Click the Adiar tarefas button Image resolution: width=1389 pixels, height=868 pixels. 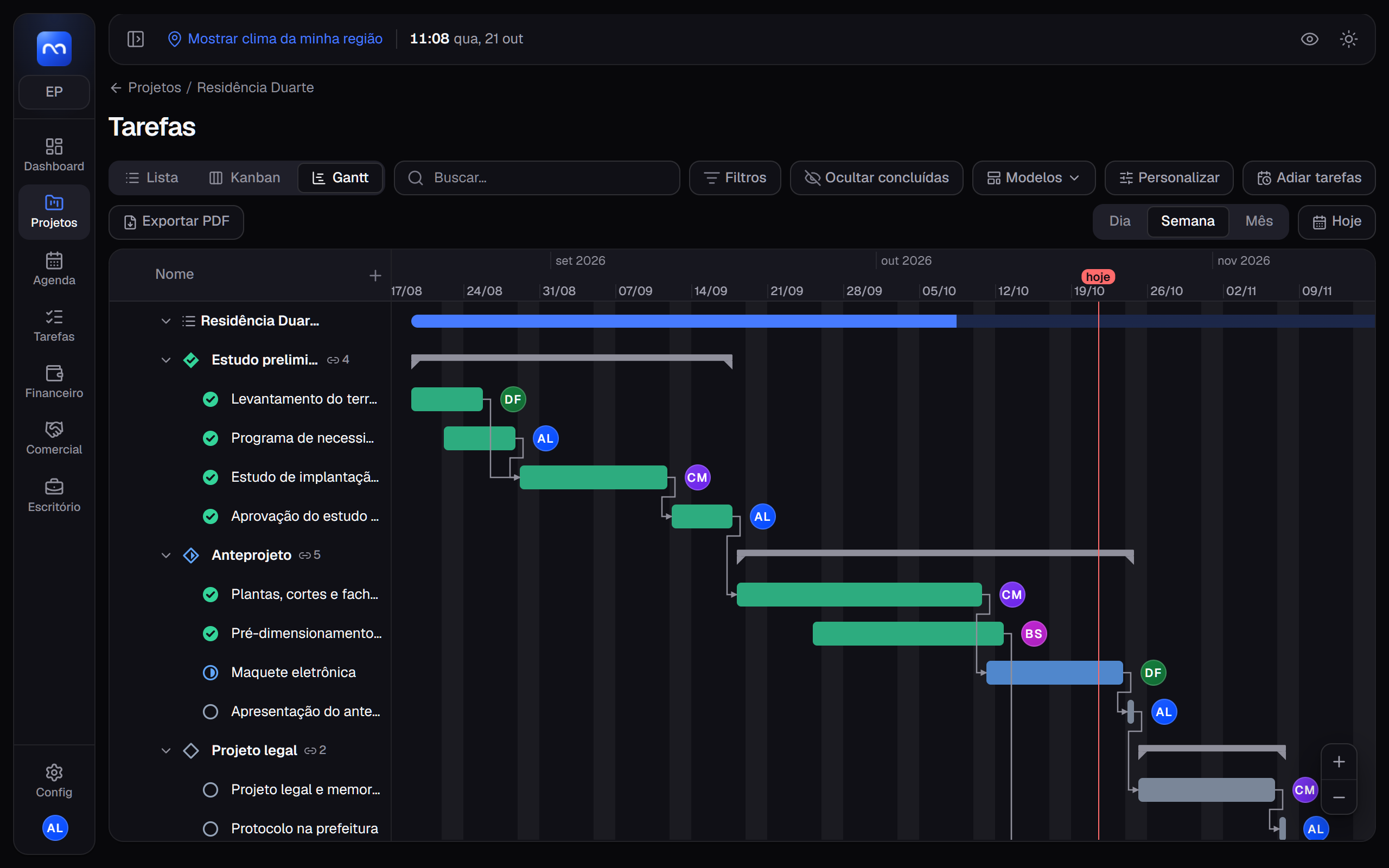[x=1309, y=178]
